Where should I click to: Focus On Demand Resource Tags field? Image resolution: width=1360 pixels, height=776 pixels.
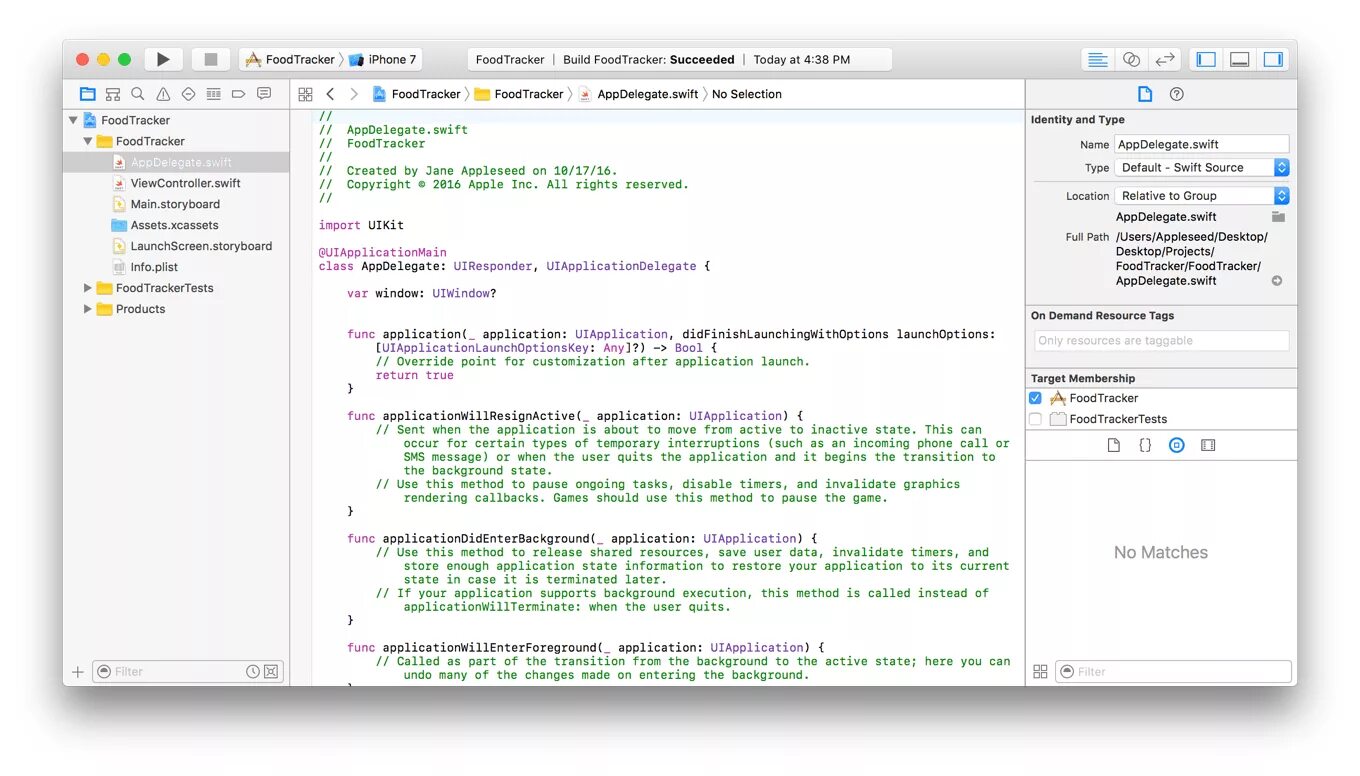pos(1161,341)
